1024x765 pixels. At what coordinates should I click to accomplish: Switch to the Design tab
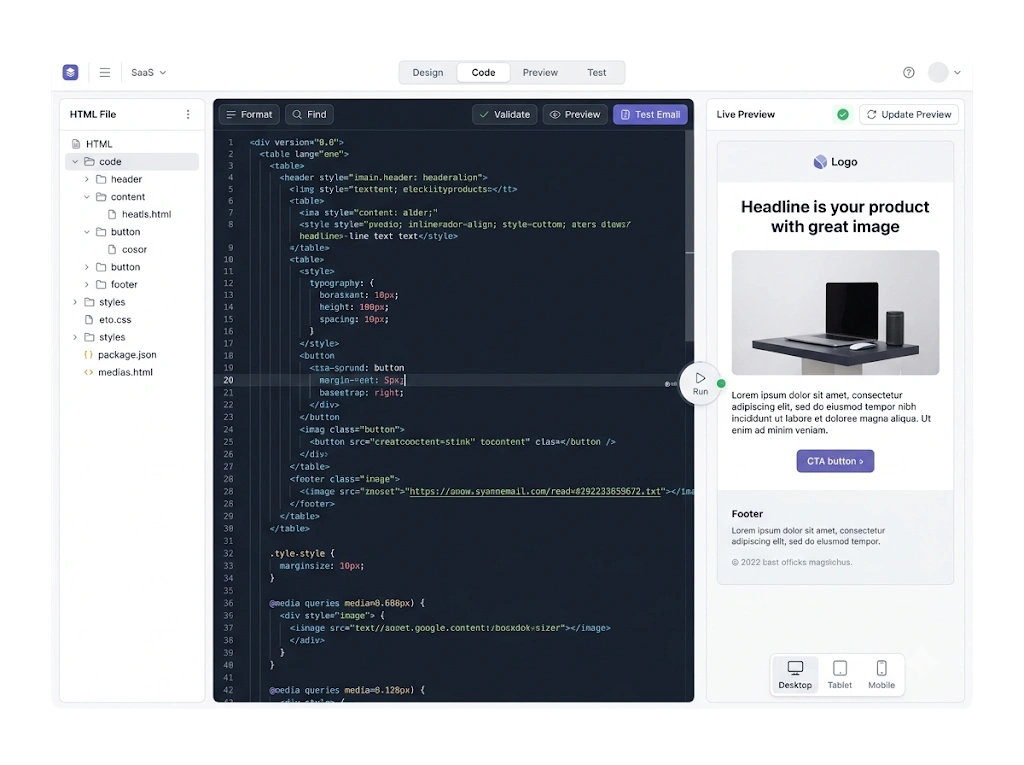(428, 73)
